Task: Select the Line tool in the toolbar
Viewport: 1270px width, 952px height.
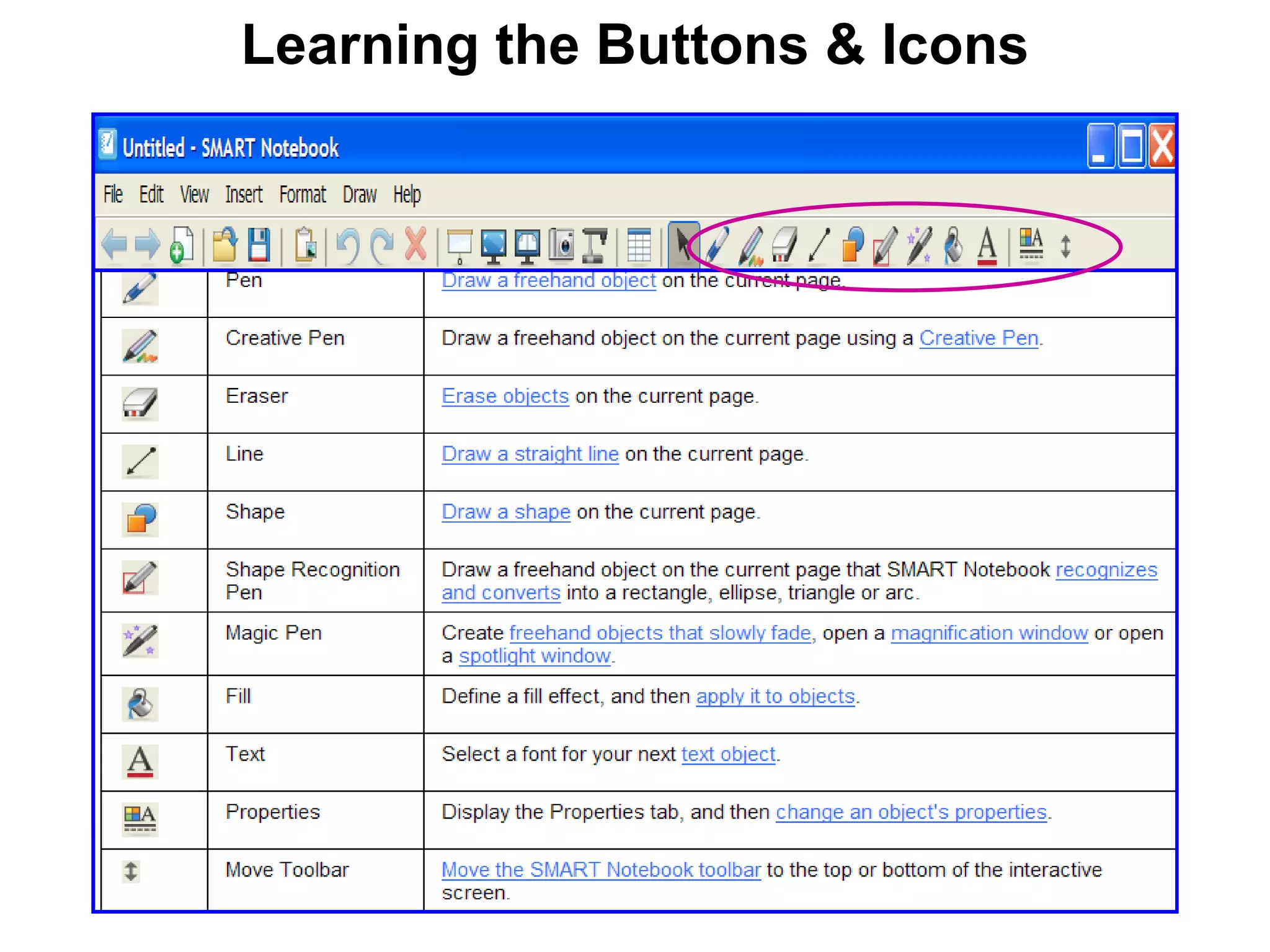Action: [819, 245]
